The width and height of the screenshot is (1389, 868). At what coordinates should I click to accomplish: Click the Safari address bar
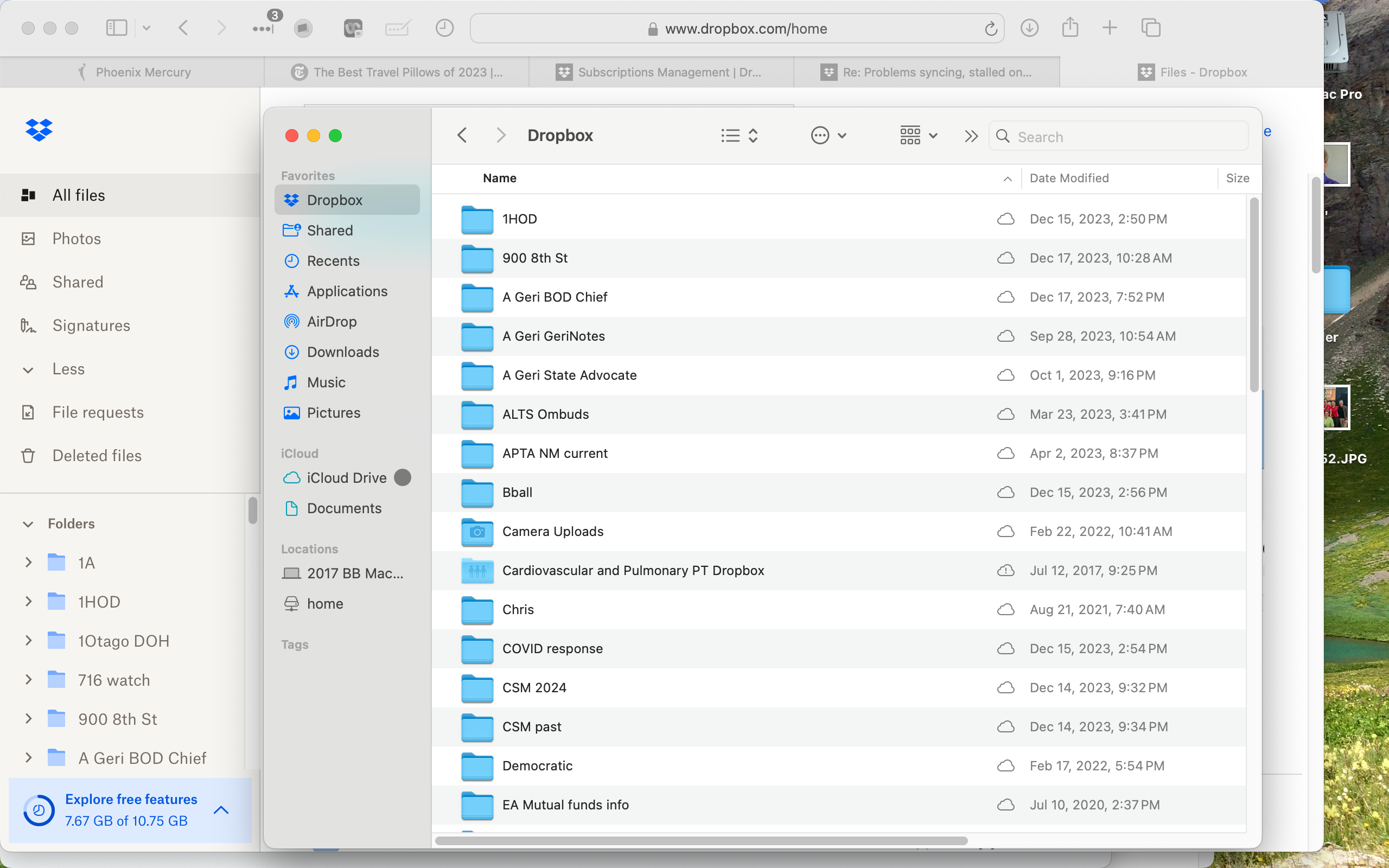tap(737, 29)
